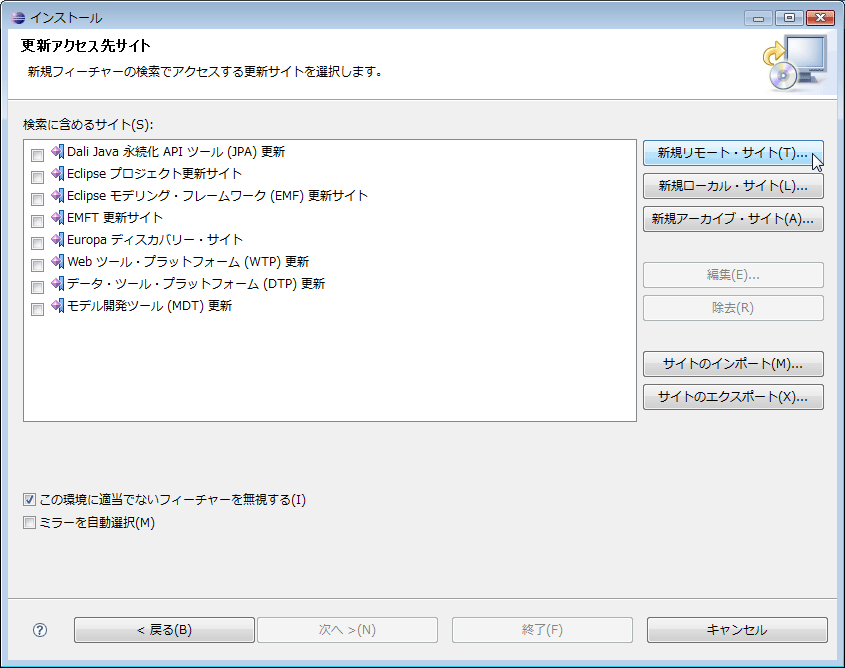845x668 pixels.
Task: Check the Dali Java 永続化 API ツール box
Action: point(37,155)
